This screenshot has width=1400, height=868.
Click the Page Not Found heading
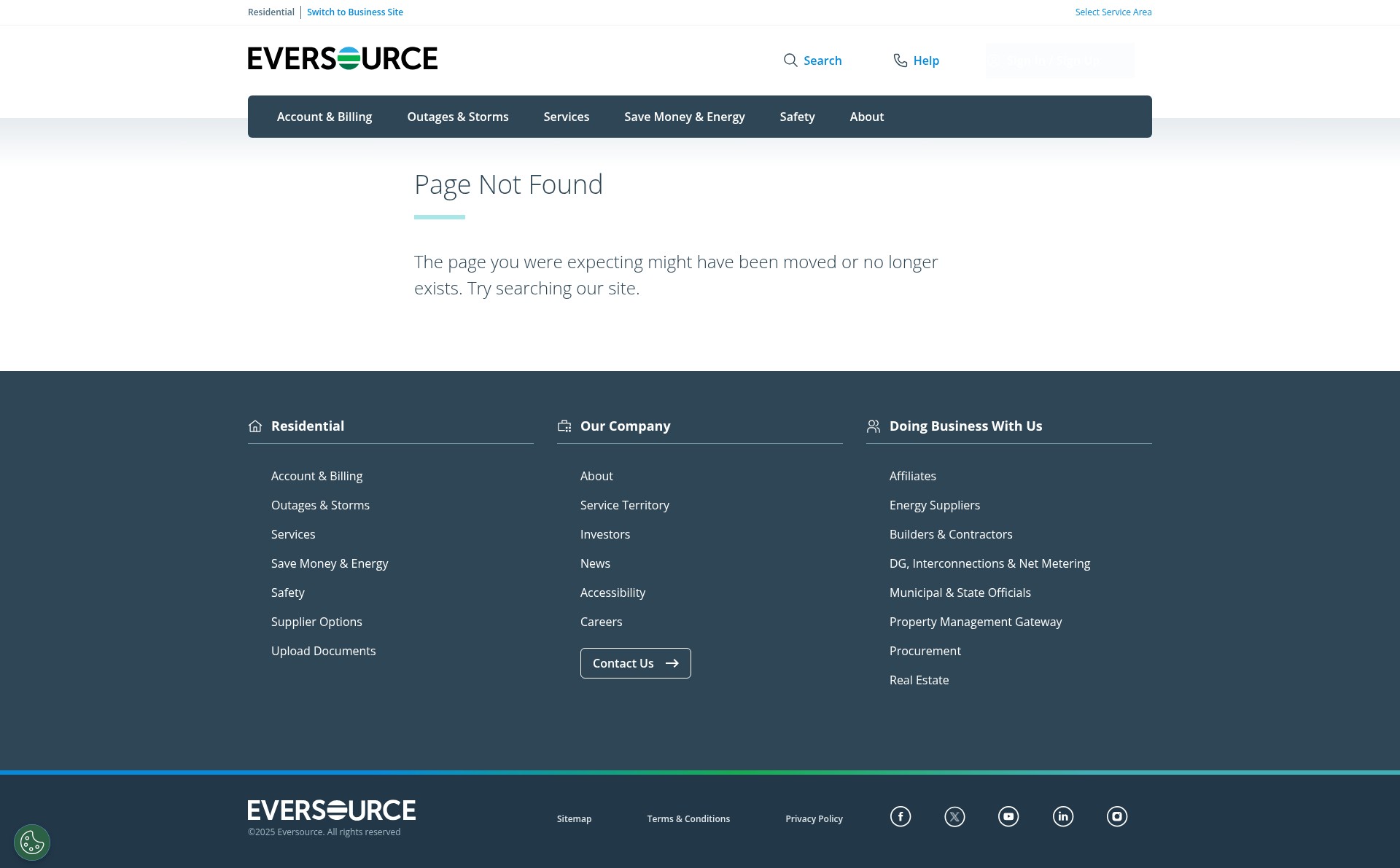point(508,185)
